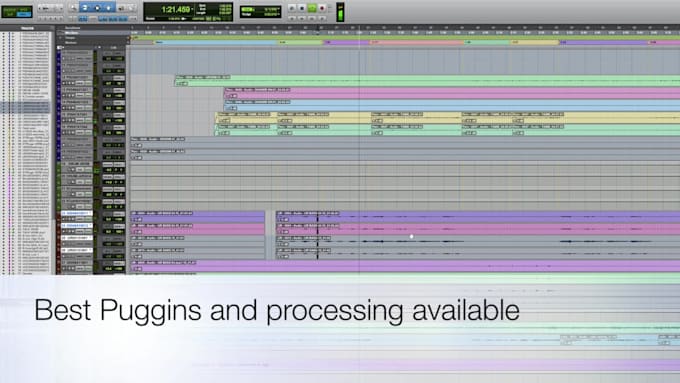
Task: Select the first yellow audio clip
Action: (246, 118)
